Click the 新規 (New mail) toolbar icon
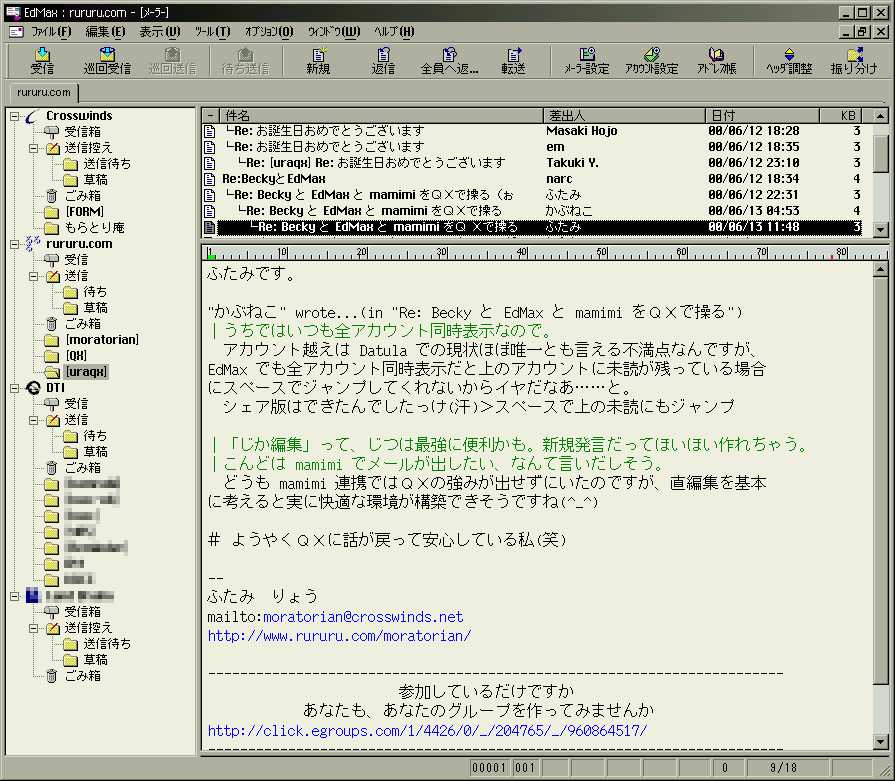895x781 pixels. [318, 61]
